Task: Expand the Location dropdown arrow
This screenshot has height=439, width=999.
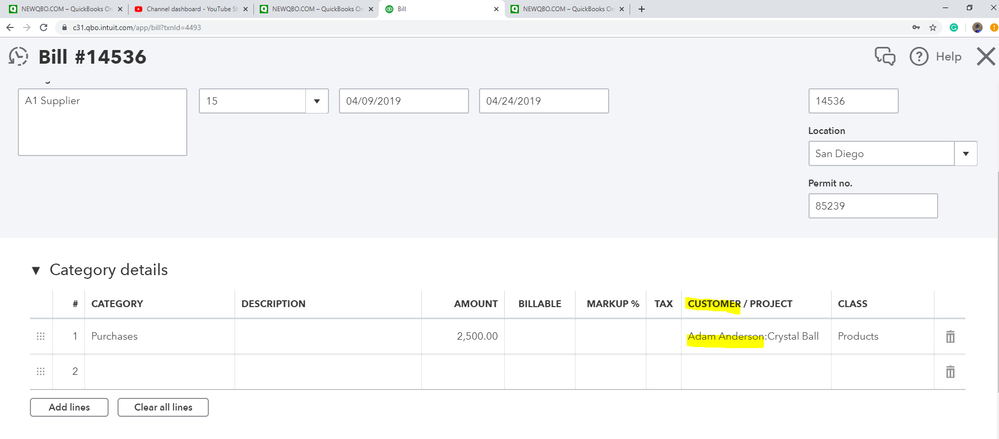Action: [x=965, y=154]
